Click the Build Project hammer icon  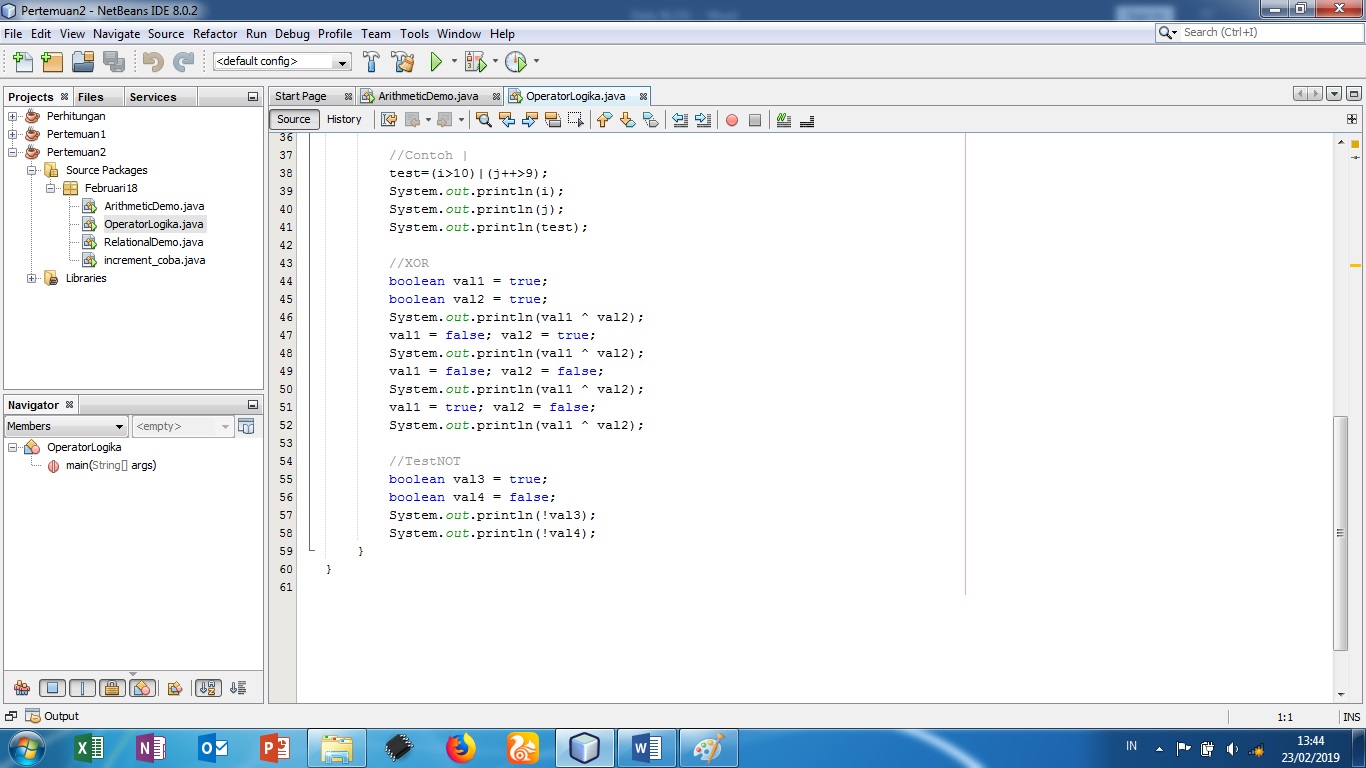(371, 62)
